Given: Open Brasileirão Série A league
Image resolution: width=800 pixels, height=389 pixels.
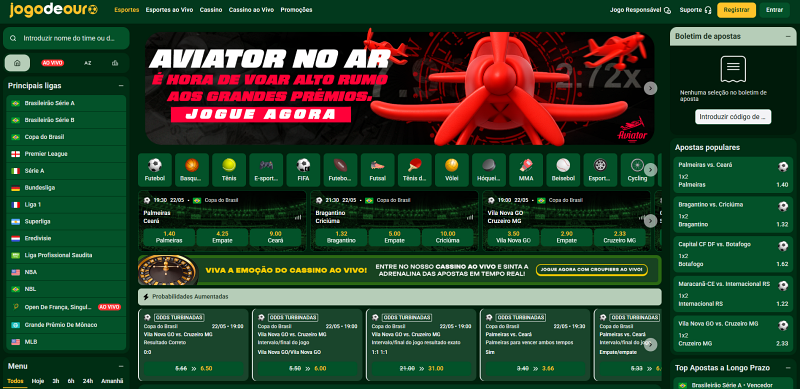Looking at the screenshot, I should point(66,103).
